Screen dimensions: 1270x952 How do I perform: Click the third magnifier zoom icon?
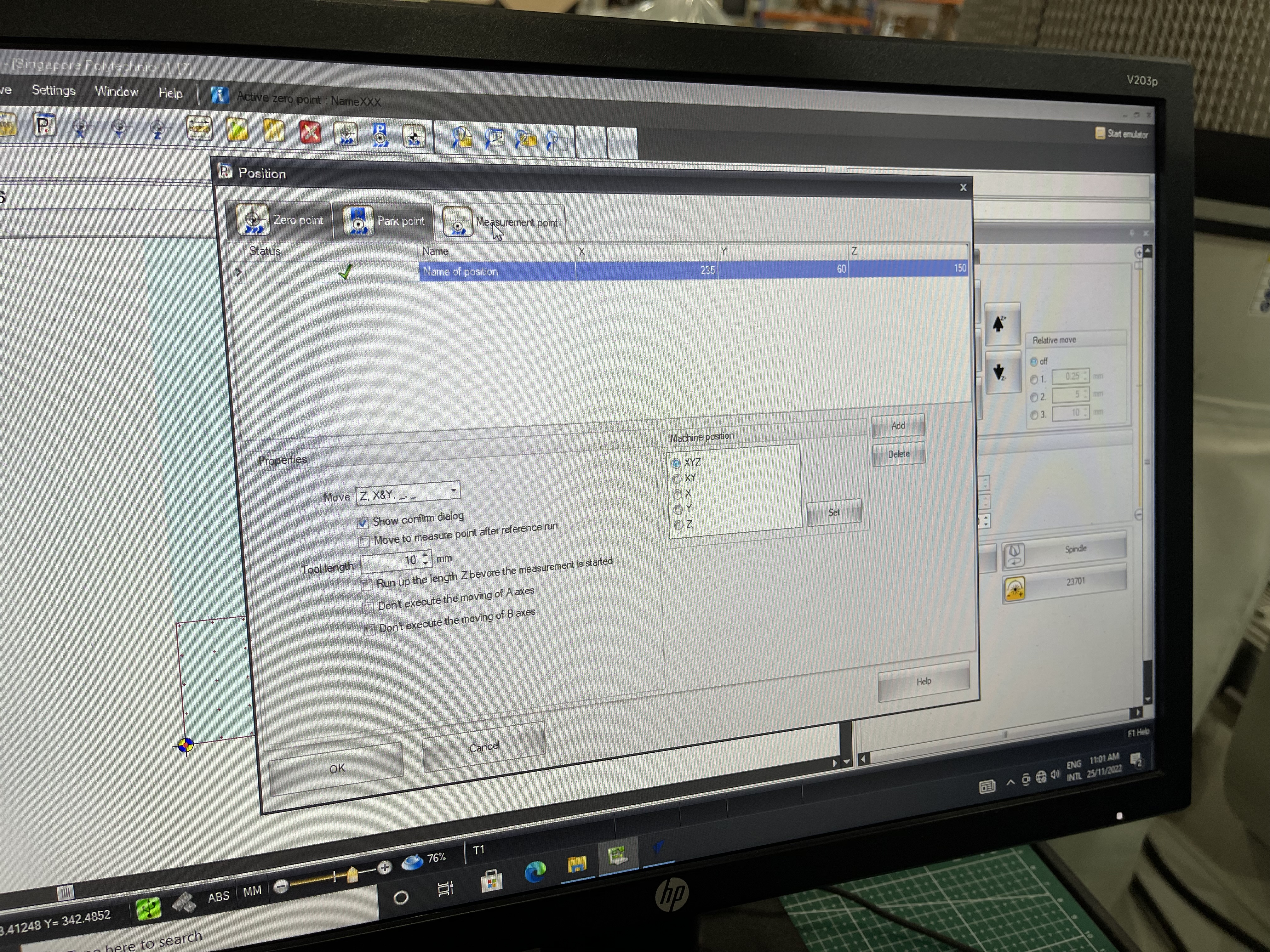coord(525,140)
